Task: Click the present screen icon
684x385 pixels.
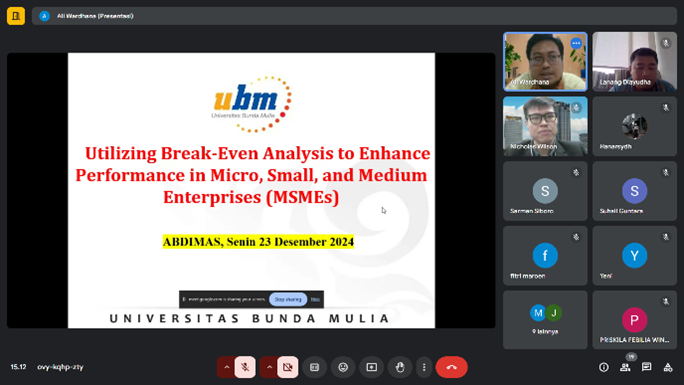Action: tap(372, 367)
